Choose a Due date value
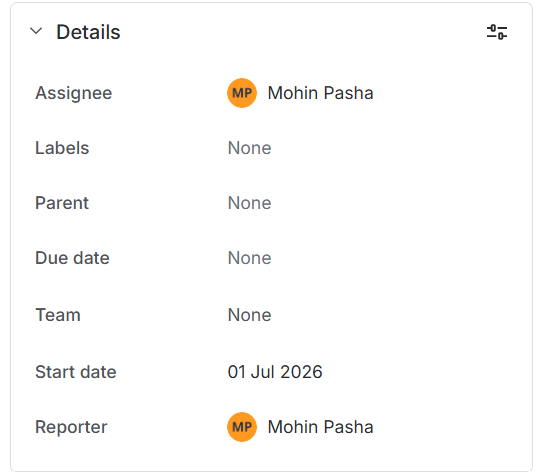 [x=250, y=258]
